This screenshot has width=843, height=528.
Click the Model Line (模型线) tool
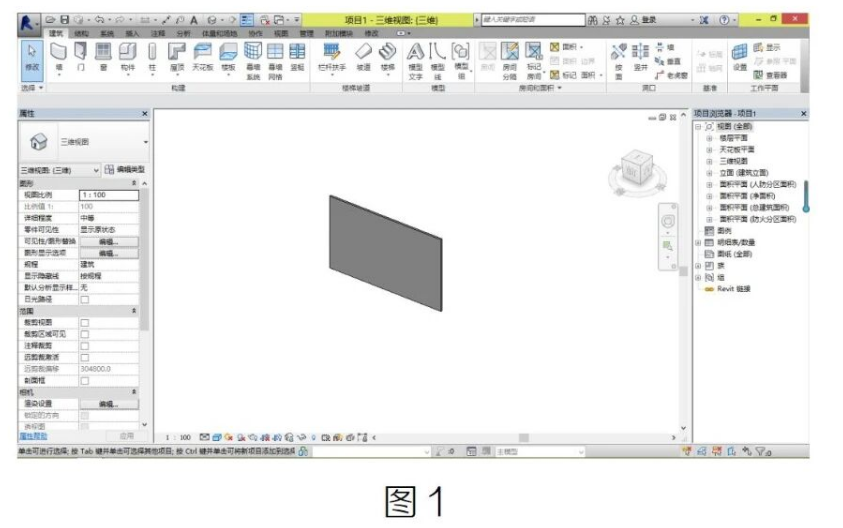[438, 60]
